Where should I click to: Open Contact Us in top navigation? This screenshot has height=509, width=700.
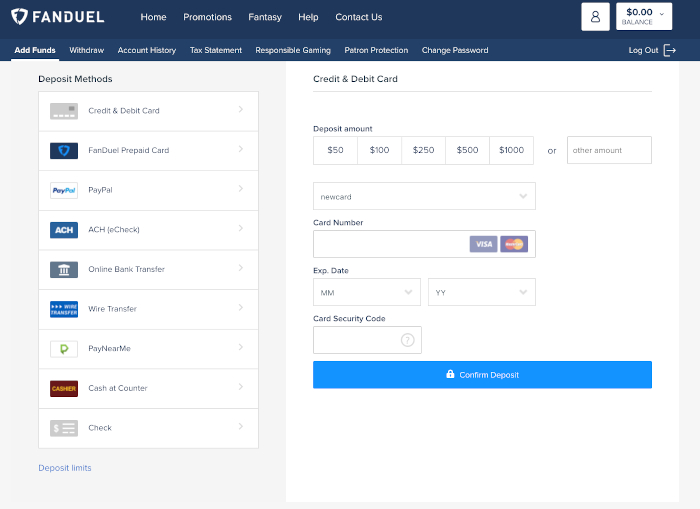[x=358, y=17]
